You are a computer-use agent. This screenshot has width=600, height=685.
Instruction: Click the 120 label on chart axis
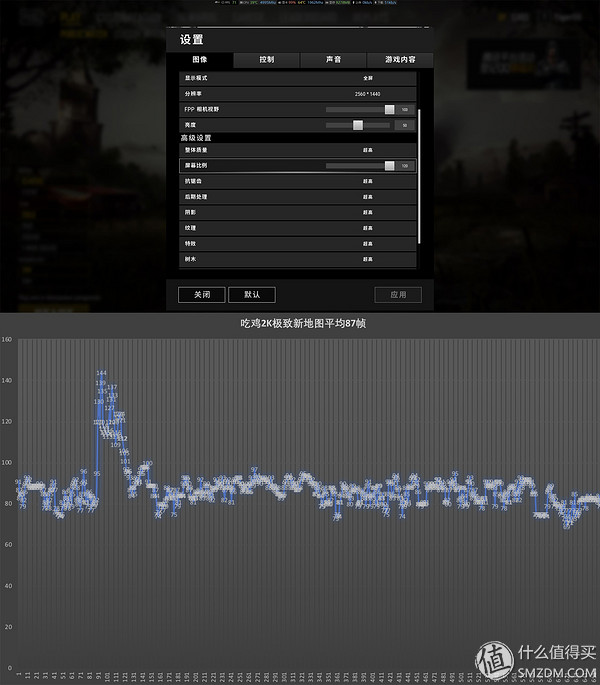[7, 422]
